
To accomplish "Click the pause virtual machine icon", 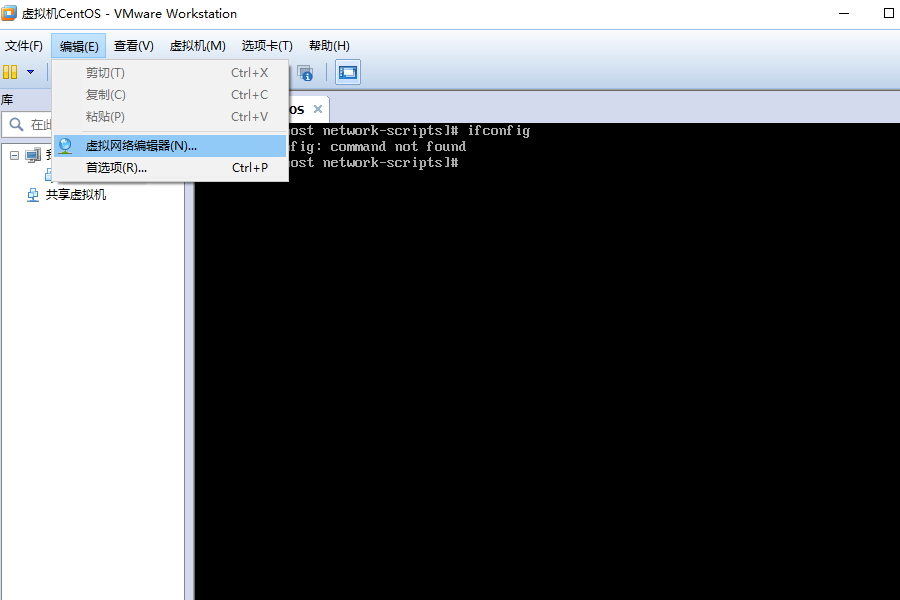I will [10, 72].
